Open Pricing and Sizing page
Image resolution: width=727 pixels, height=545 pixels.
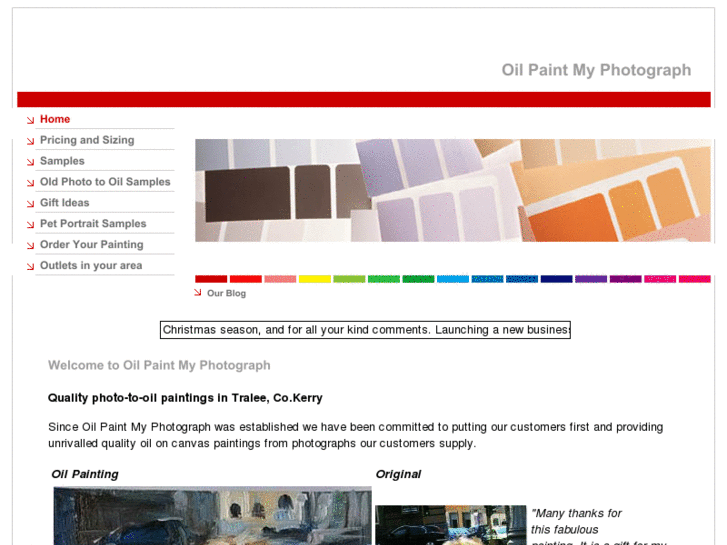[87, 140]
